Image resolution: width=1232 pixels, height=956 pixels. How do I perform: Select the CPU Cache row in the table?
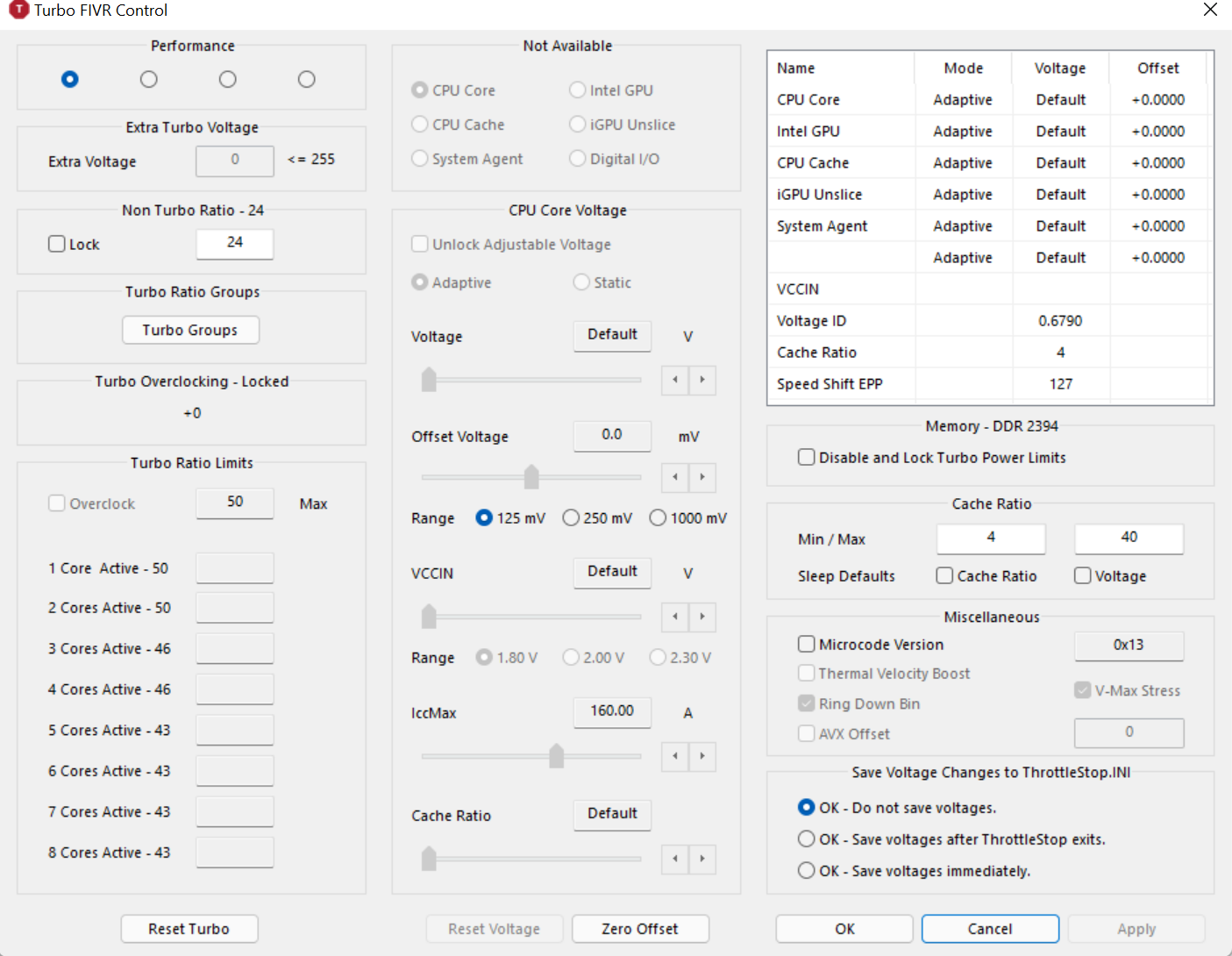(x=987, y=163)
